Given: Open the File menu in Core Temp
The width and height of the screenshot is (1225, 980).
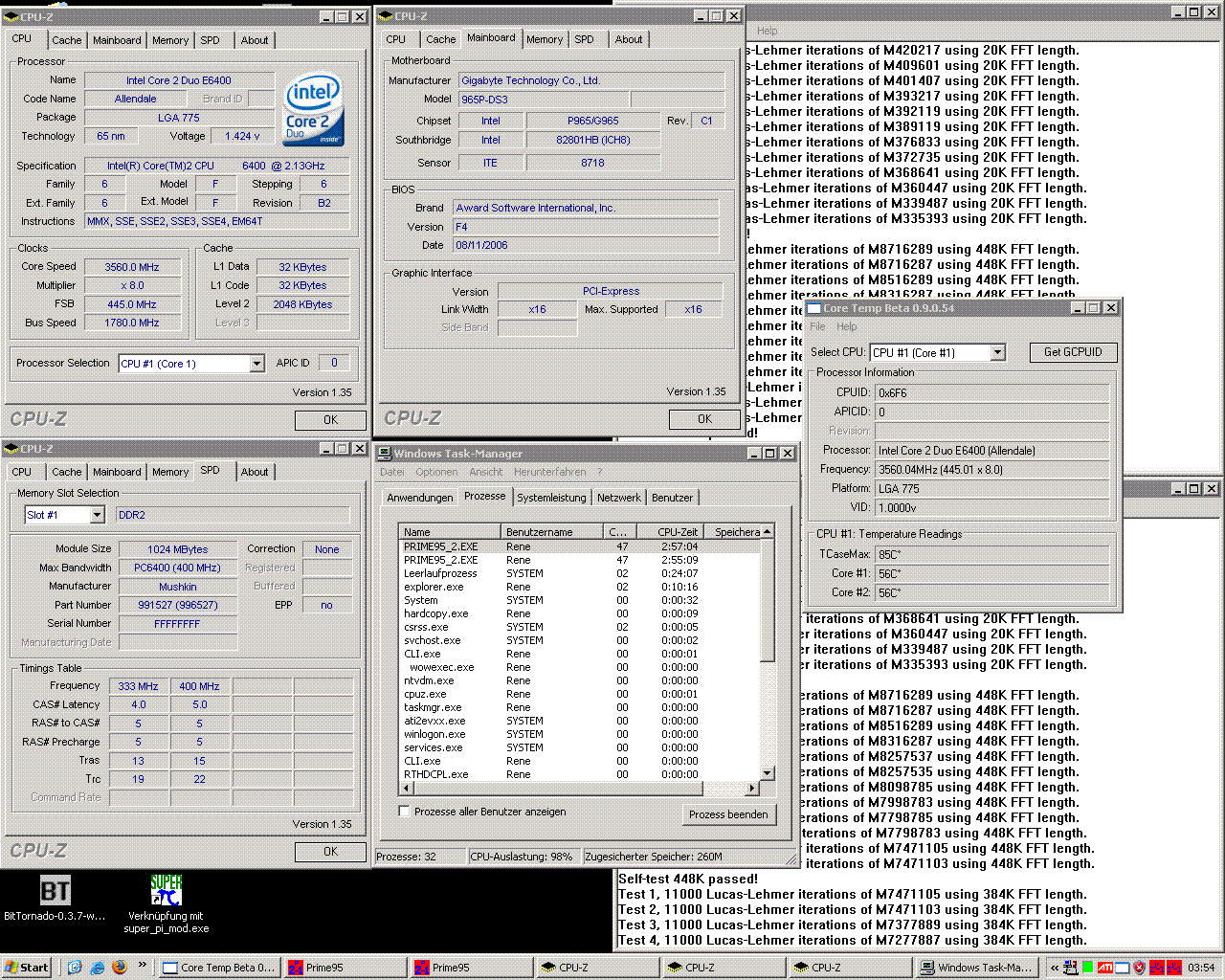Looking at the screenshot, I should (817, 326).
